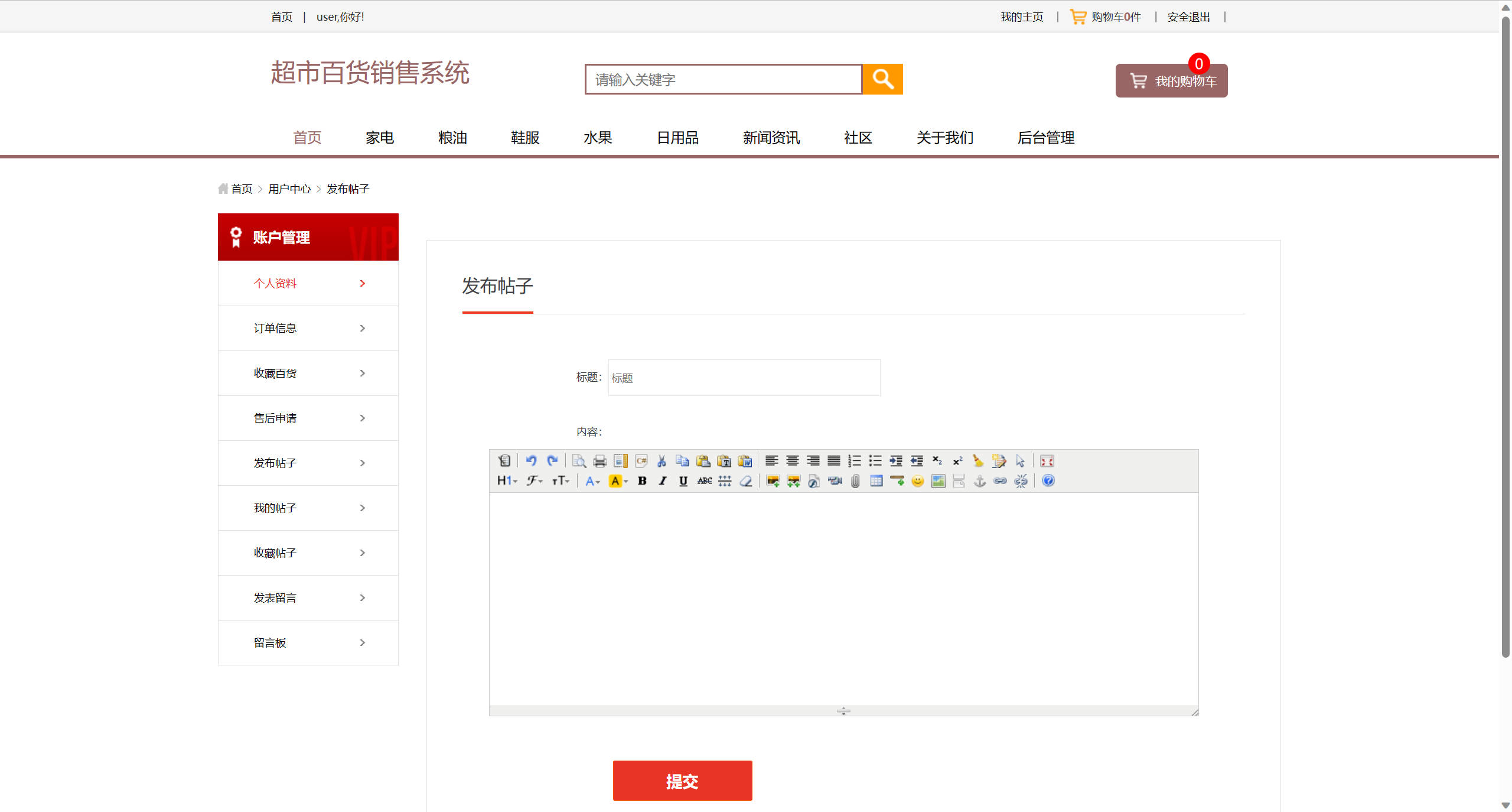Click the 提交 submit button
This screenshot has width=1512, height=812.
(x=682, y=781)
